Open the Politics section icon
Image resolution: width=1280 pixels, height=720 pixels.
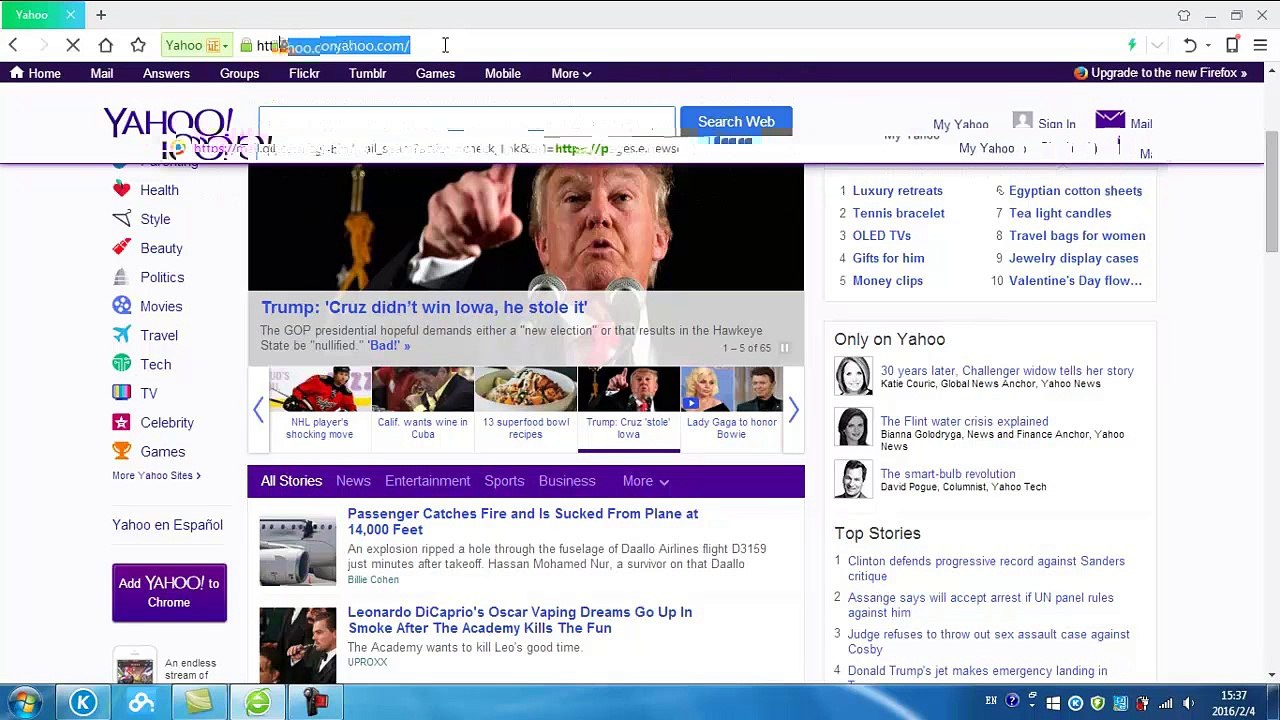click(x=122, y=277)
